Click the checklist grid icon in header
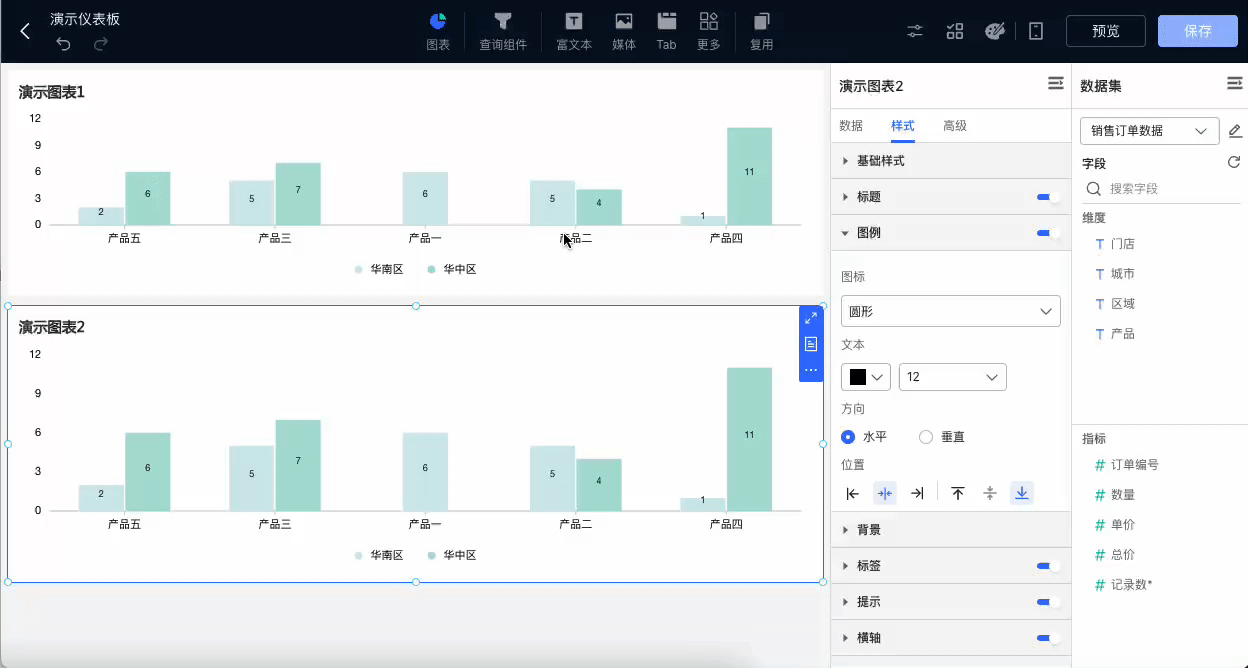Viewport: 1248px width, 668px height. [x=955, y=31]
